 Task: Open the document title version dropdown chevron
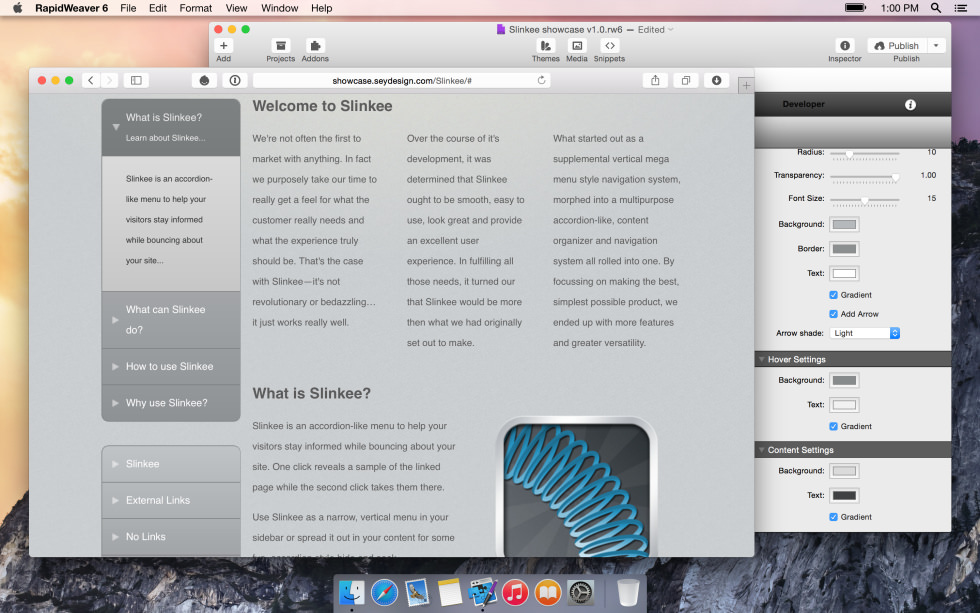pos(671,29)
